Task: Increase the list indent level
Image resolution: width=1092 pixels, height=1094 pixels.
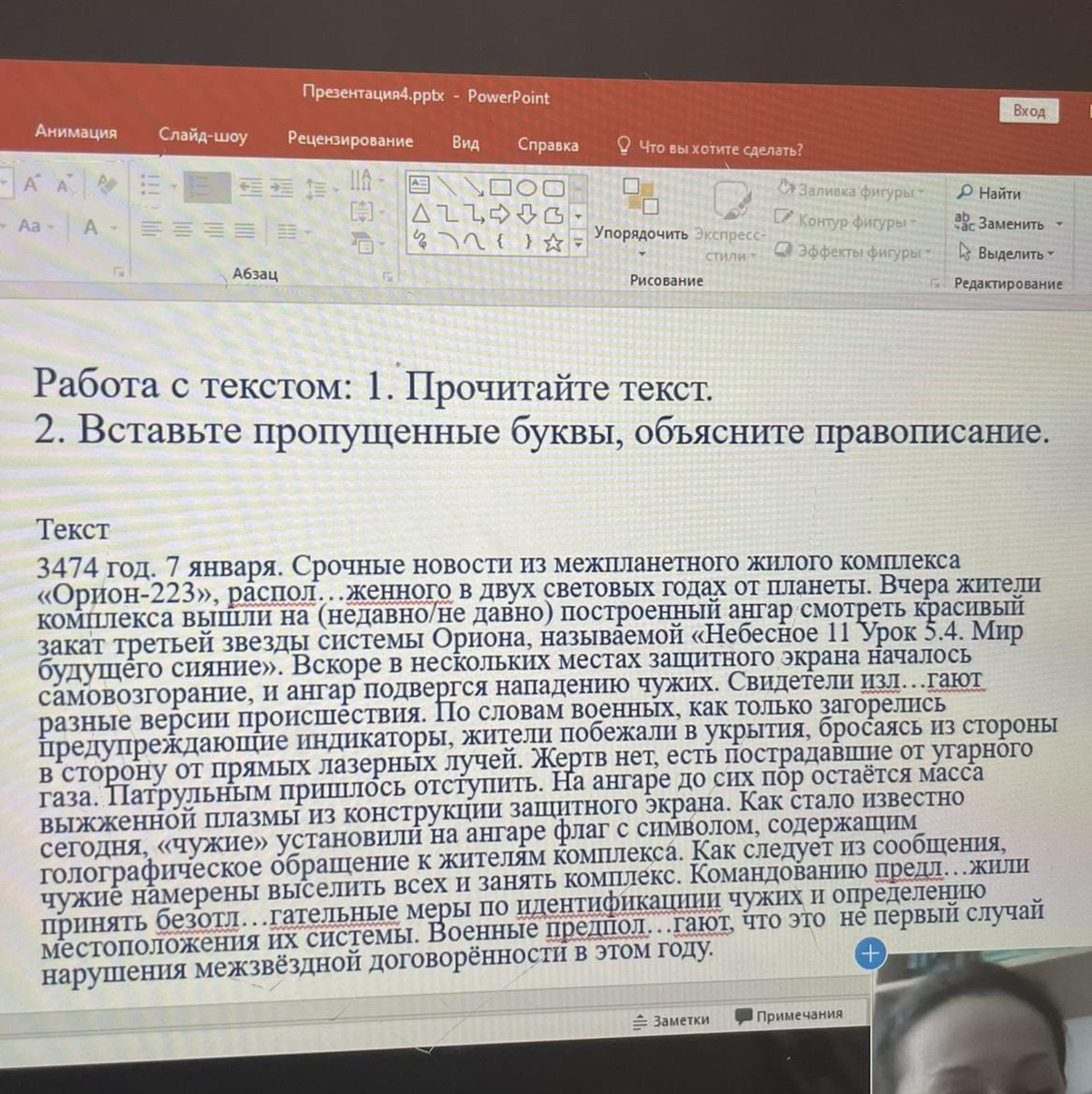Action: (x=281, y=187)
